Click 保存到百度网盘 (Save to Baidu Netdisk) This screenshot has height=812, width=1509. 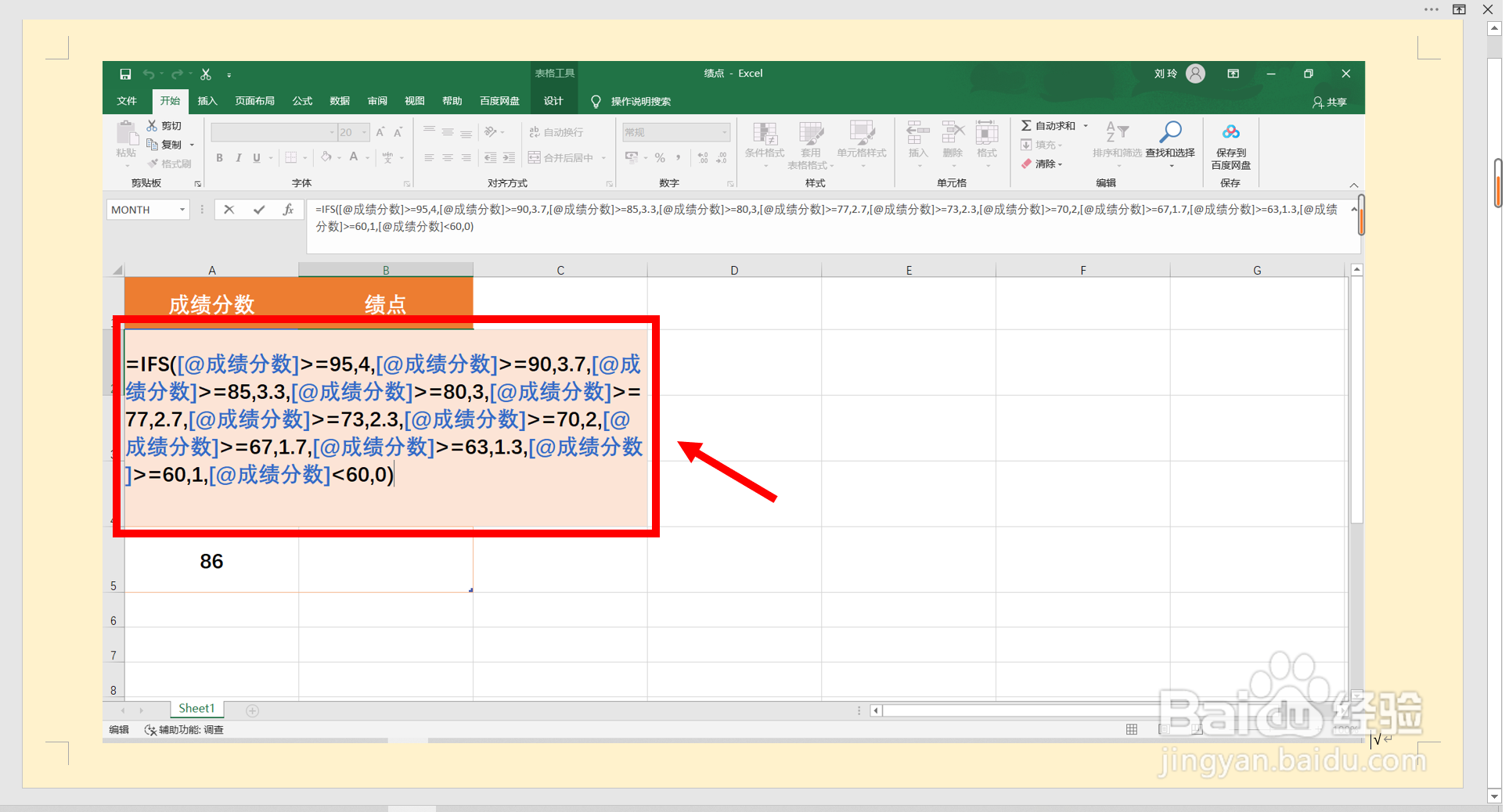tap(1230, 145)
